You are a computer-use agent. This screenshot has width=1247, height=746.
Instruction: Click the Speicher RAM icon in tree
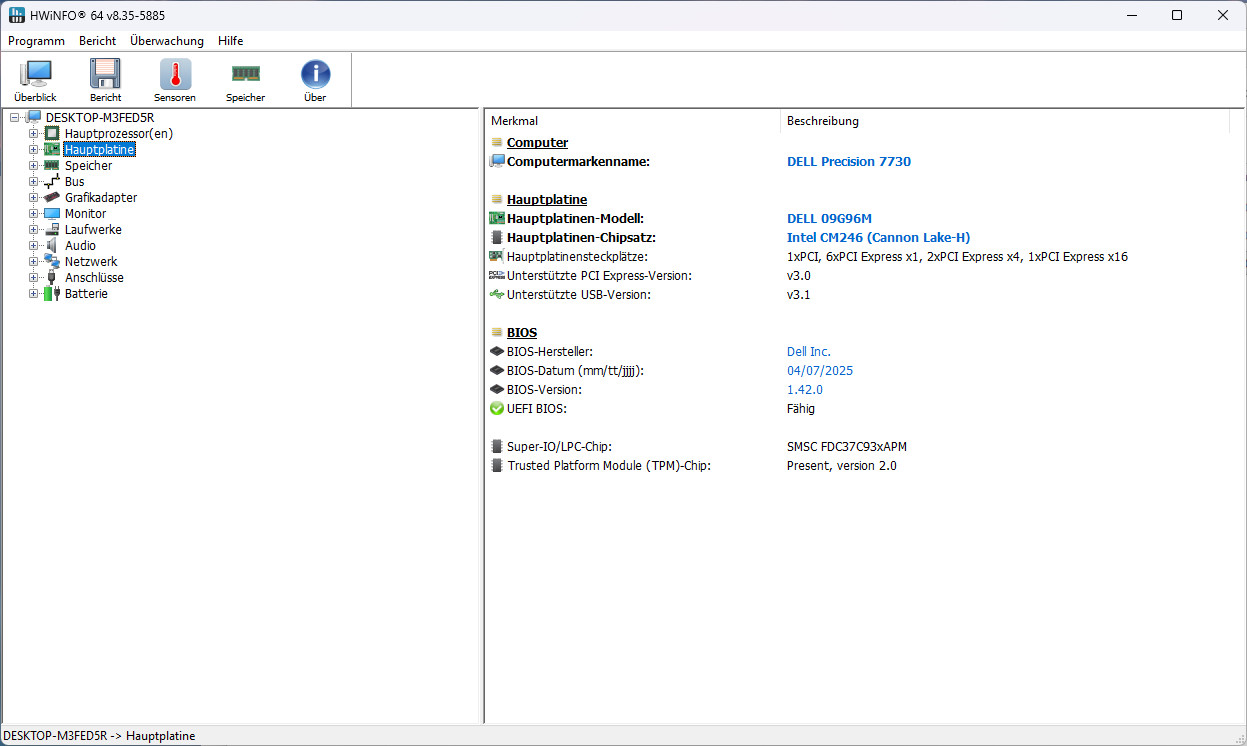(52, 166)
